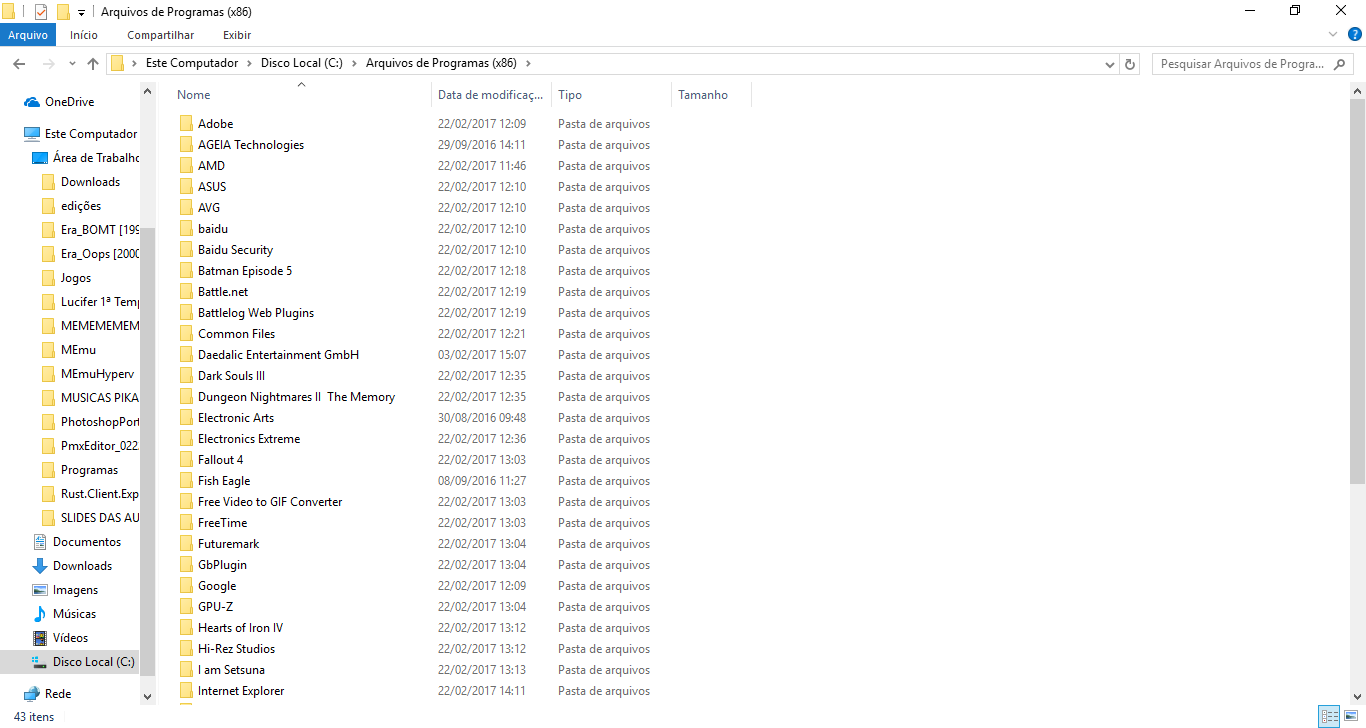Select the Baidu Security folder
This screenshot has height=728, width=1366.
click(235, 250)
